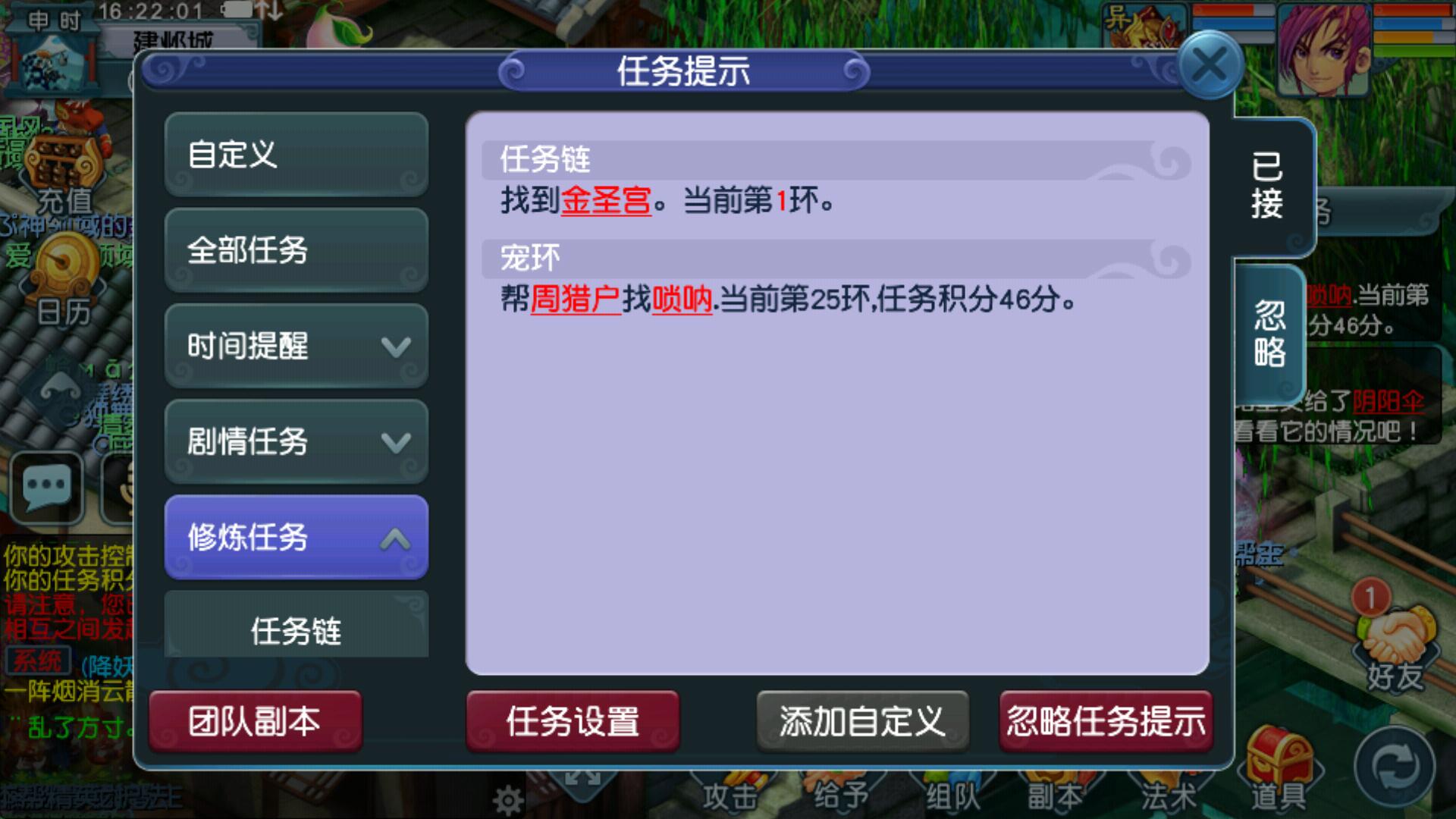Expand the 剧情任务 category

tap(297, 441)
